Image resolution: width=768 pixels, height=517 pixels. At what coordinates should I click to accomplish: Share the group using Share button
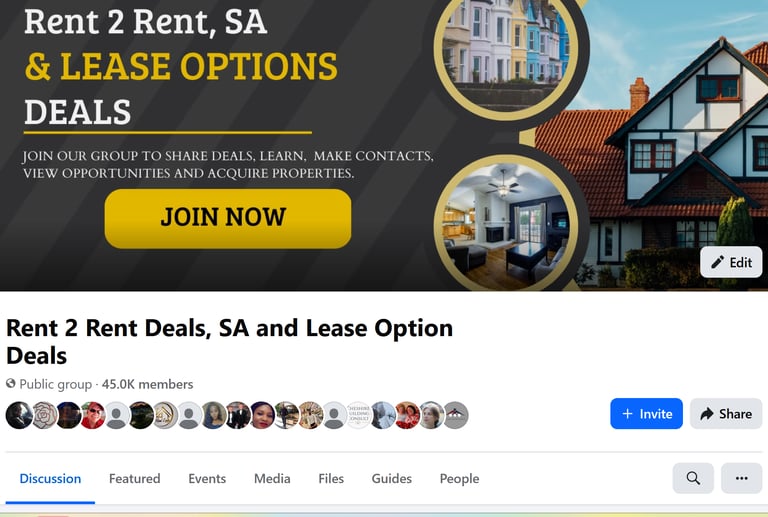click(x=726, y=414)
